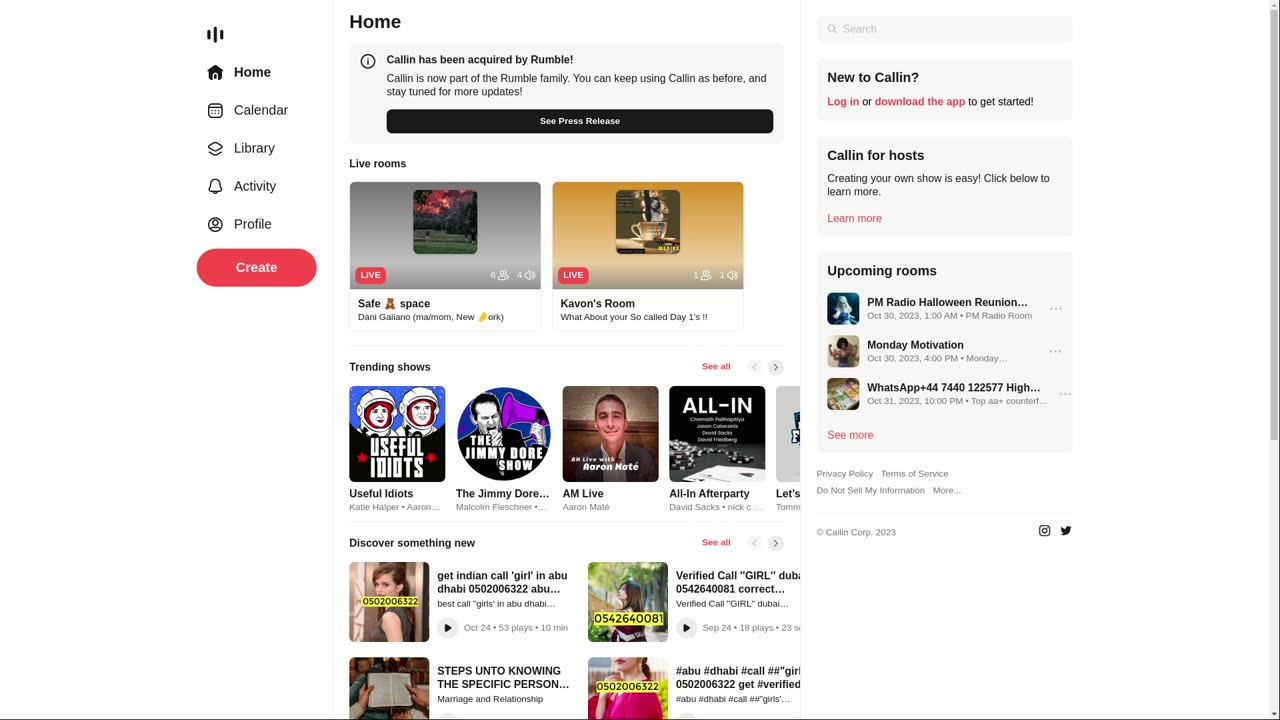Click See all for Trending shows

[716, 367]
